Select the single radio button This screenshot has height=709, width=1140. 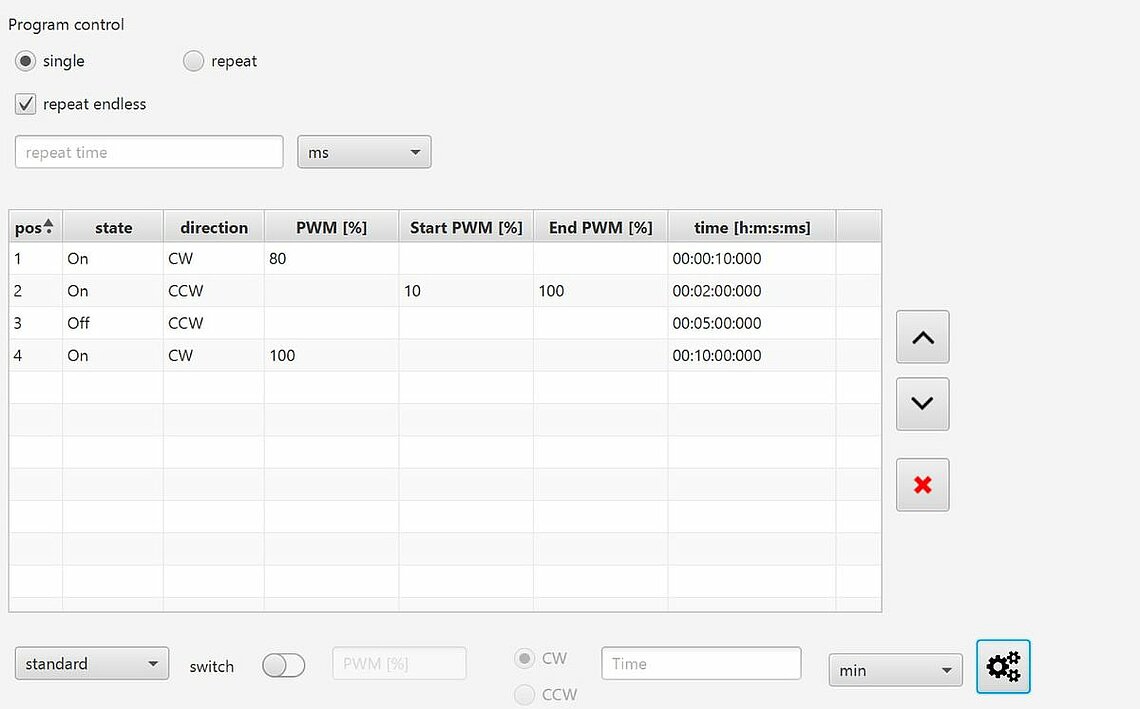26,62
